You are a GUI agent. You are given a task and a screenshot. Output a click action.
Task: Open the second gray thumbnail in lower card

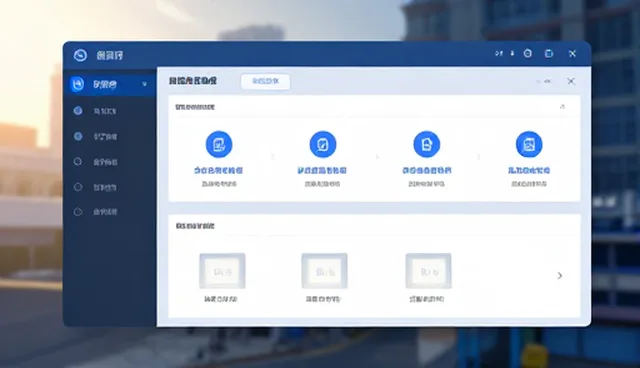(x=324, y=271)
